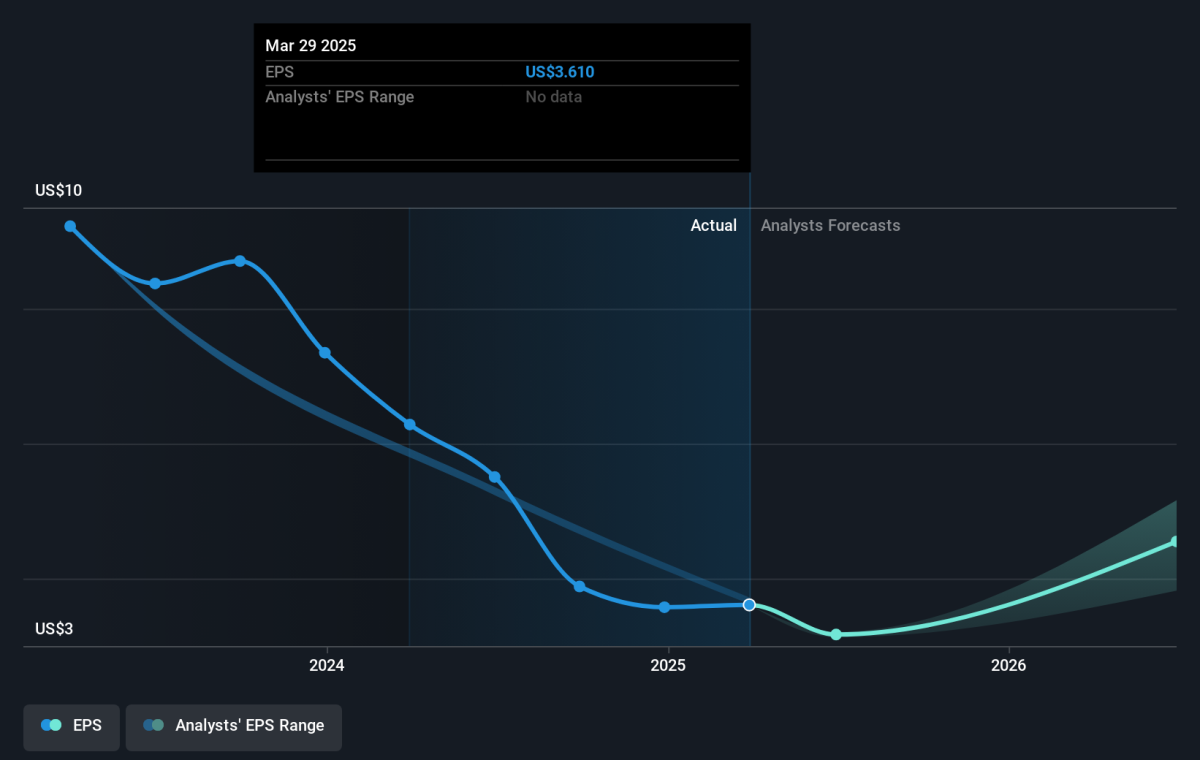Click the US$10 y-axis label
The width and height of the screenshot is (1200, 760).
[x=59, y=191]
